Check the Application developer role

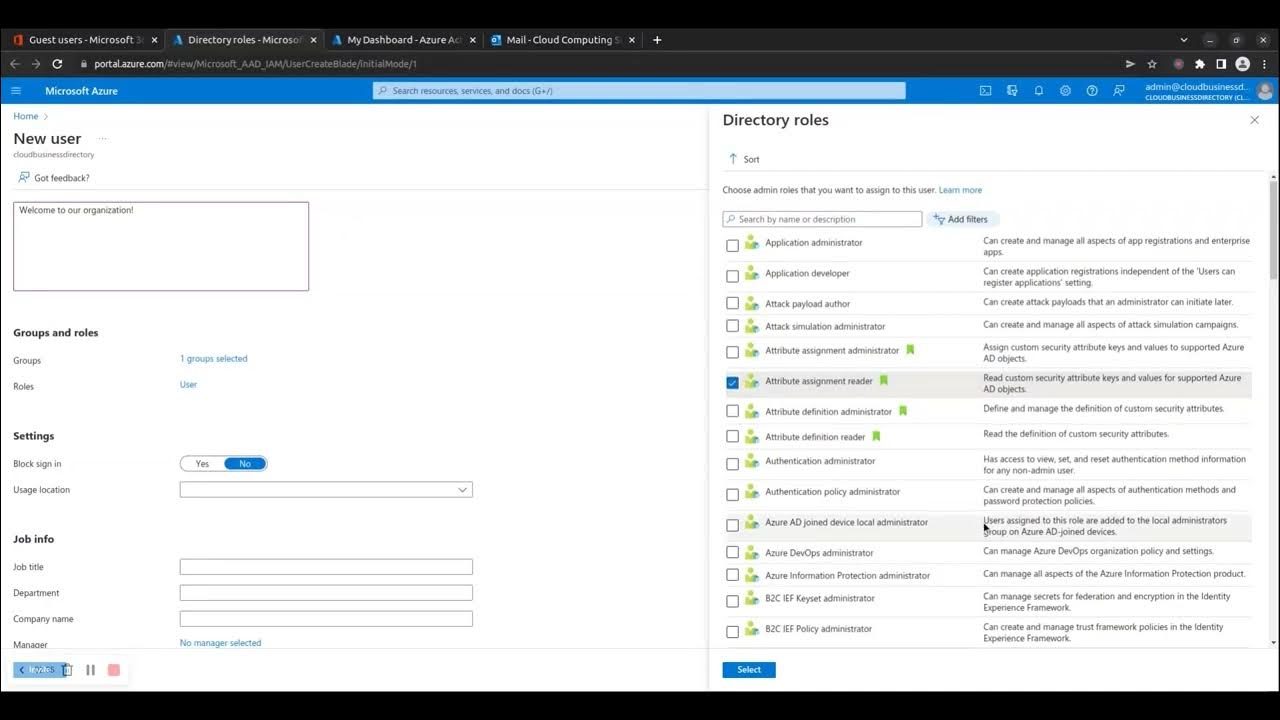click(733, 276)
